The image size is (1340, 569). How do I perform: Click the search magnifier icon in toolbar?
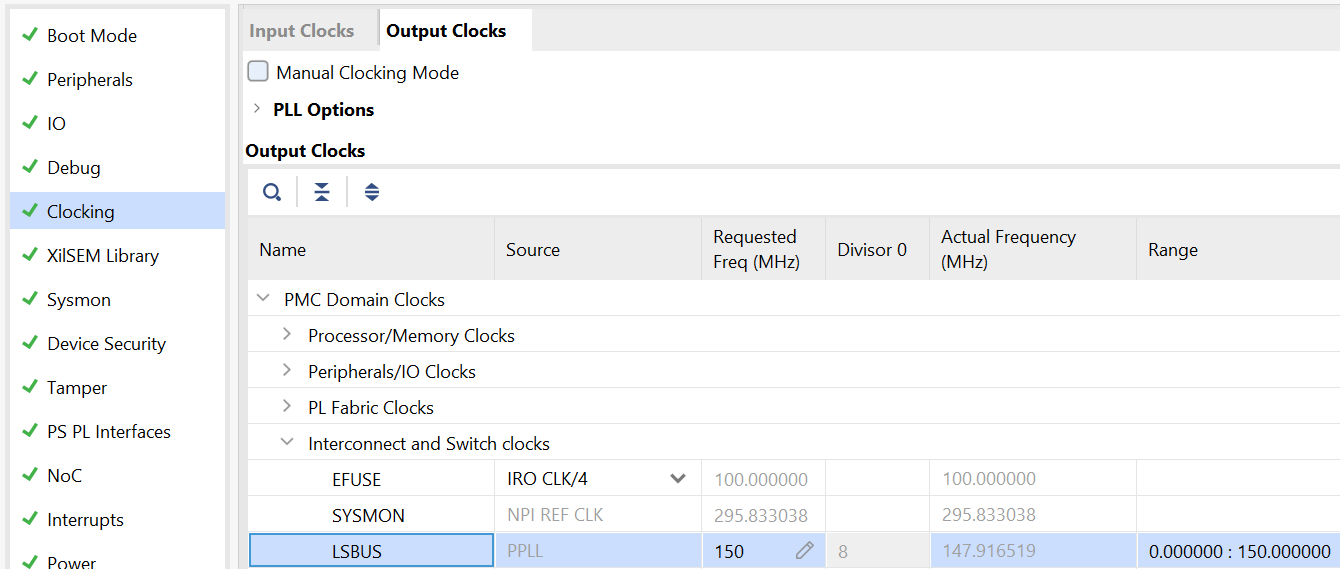(272, 192)
